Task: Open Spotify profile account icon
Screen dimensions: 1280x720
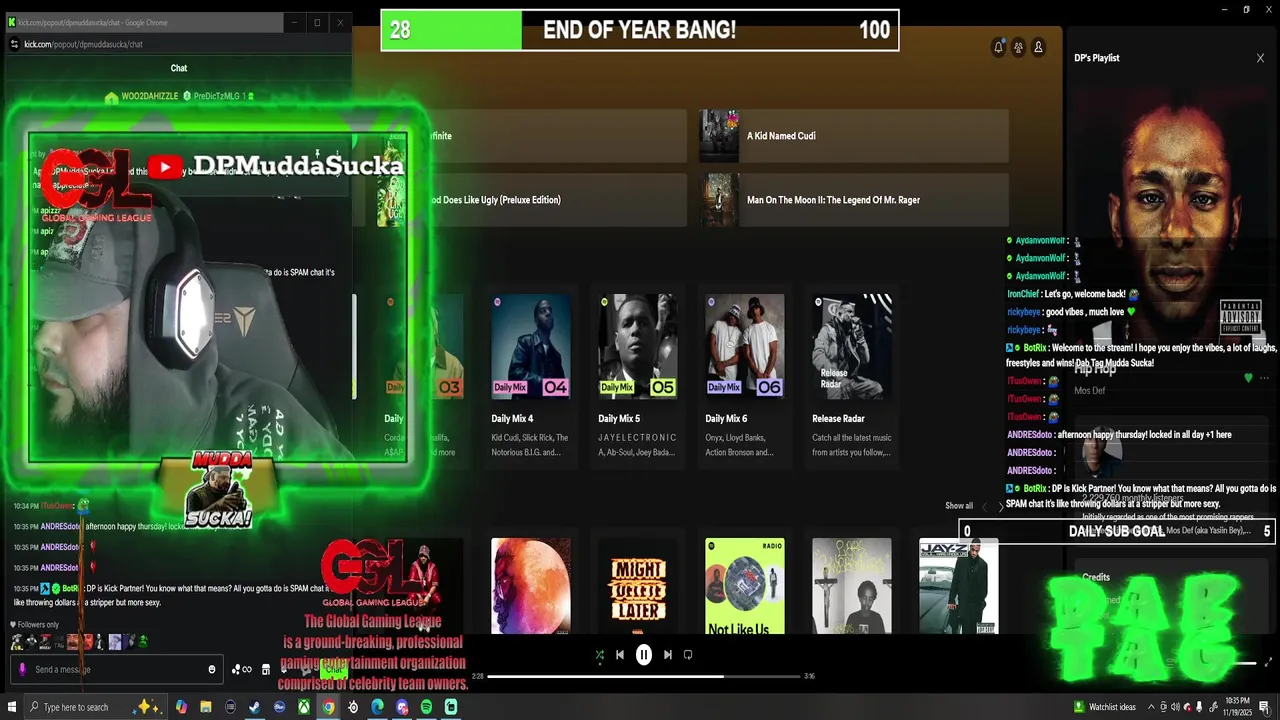Action: [1038, 47]
